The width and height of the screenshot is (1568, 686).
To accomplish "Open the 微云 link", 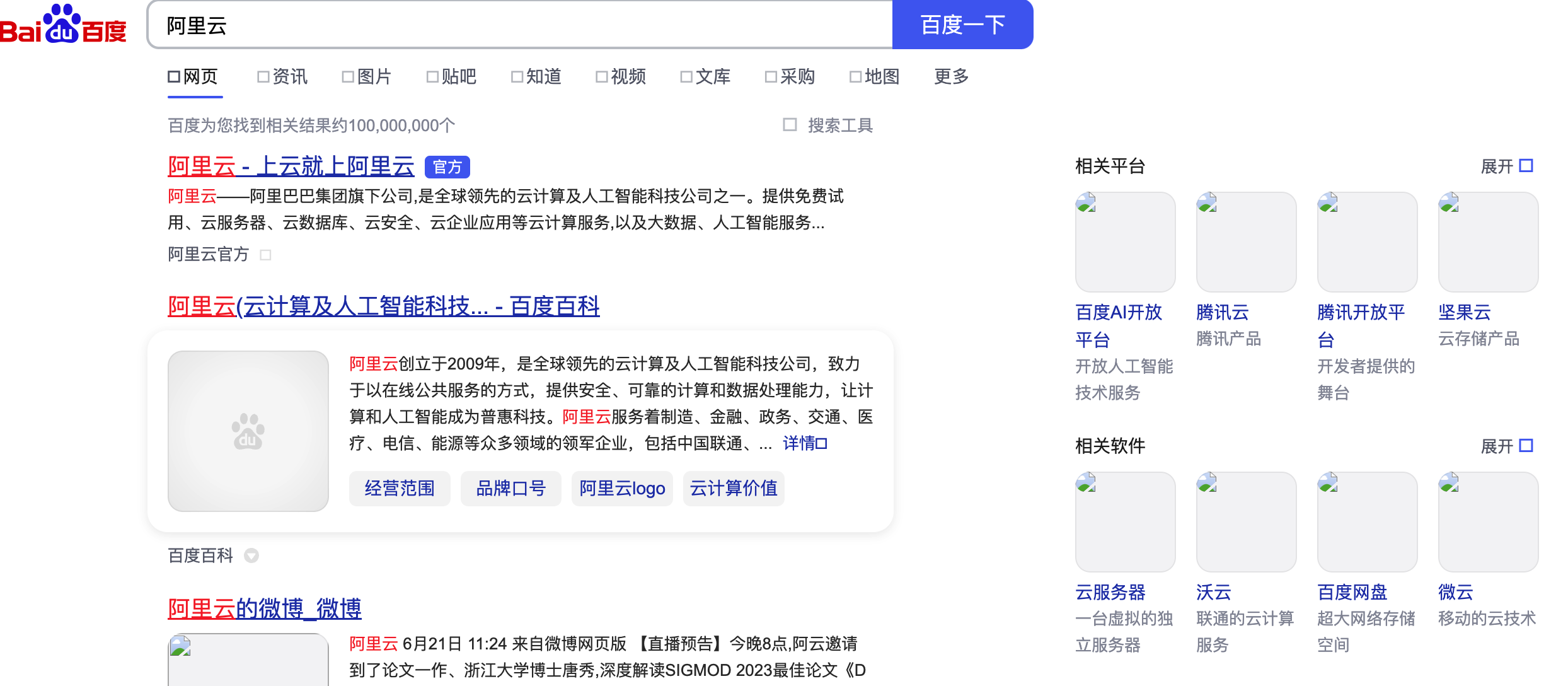I will (1456, 592).
